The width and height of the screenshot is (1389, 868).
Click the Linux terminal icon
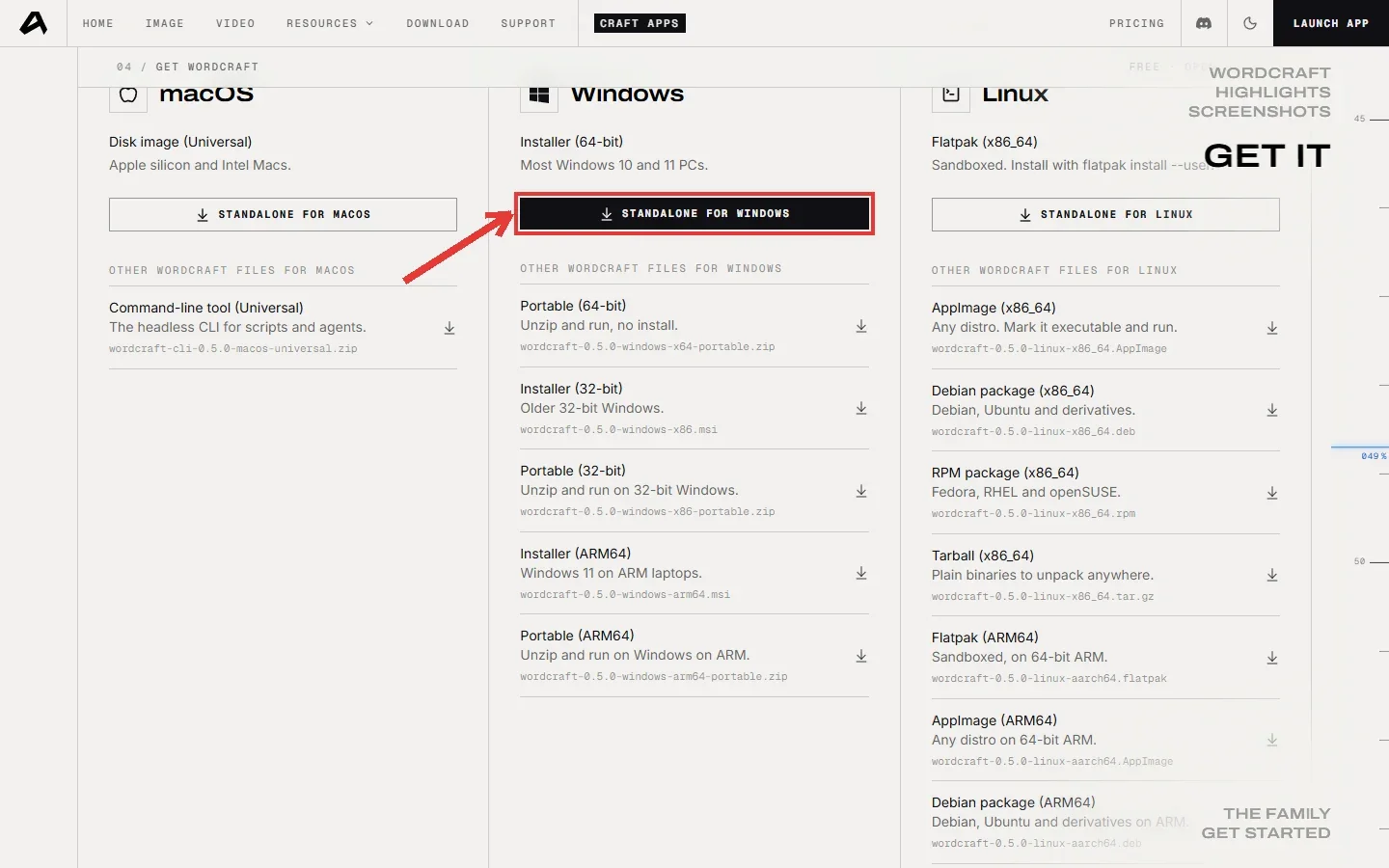951,94
